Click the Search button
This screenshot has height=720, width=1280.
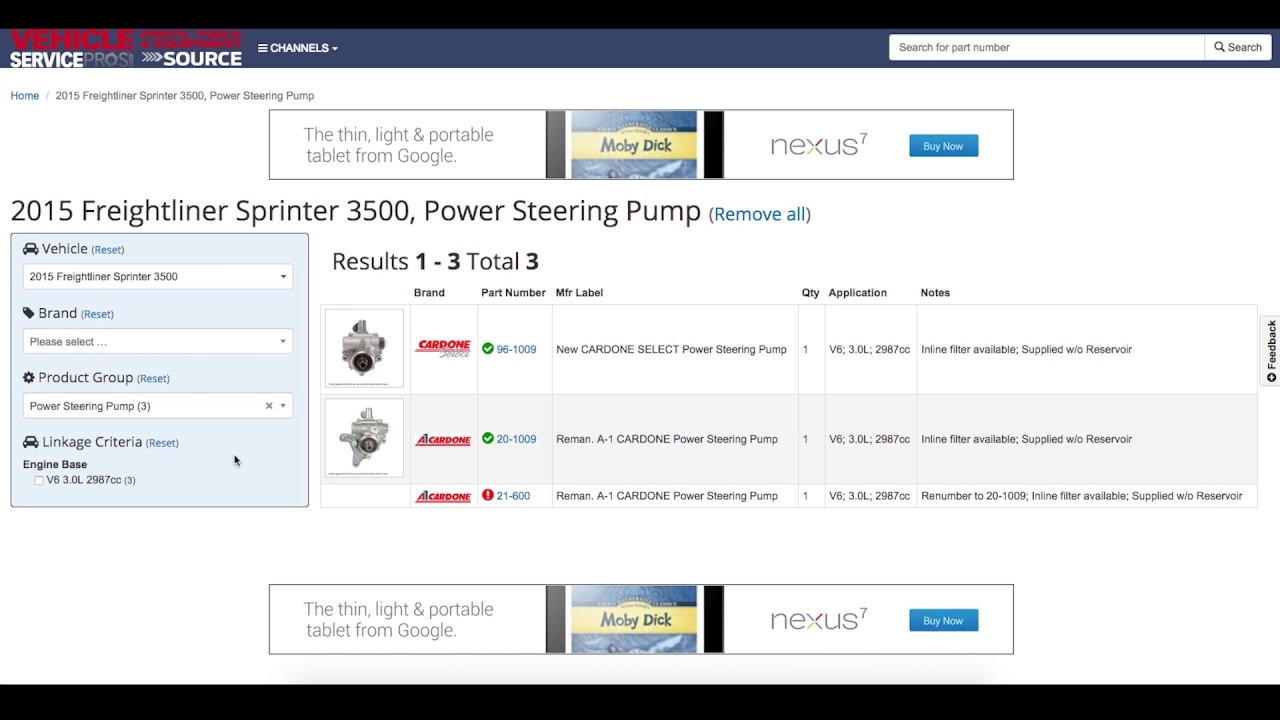pos(1238,47)
